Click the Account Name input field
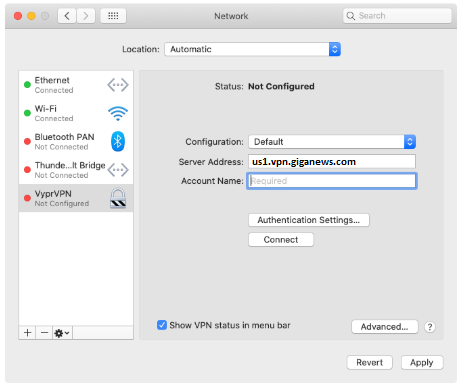Image resolution: width=460 pixels, height=386 pixels. (x=332, y=181)
